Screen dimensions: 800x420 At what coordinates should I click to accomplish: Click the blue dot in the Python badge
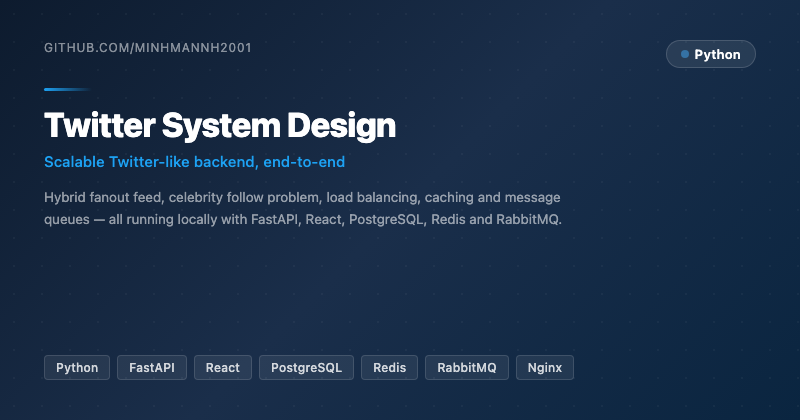pyautogui.click(x=685, y=54)
